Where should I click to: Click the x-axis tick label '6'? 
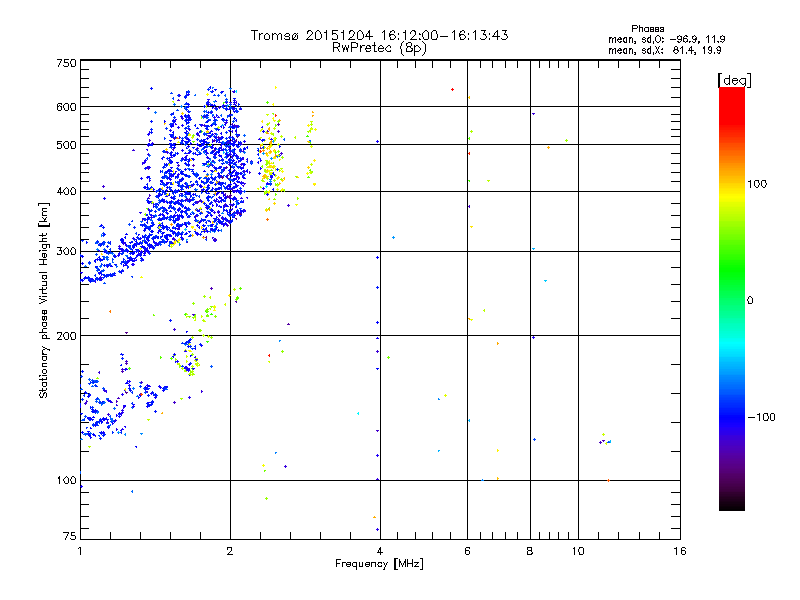point(467,551)
